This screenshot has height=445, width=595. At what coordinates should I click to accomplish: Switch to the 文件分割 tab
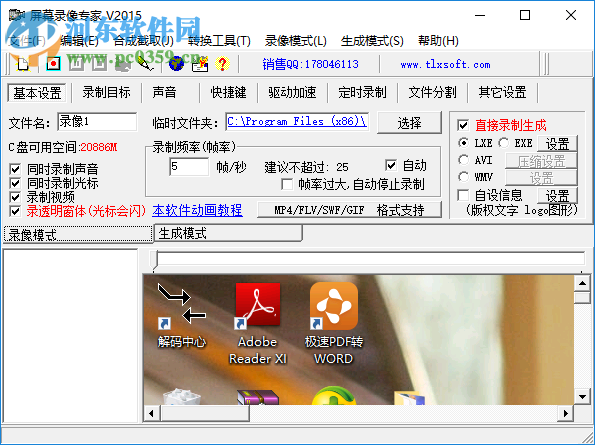[432, 93]
